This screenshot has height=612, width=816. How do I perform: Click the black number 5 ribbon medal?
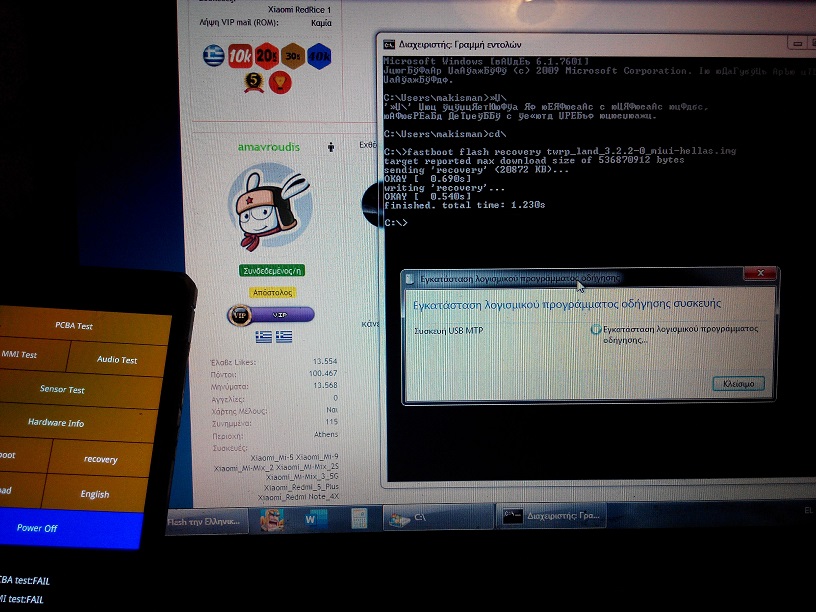(x=254, y=81)
